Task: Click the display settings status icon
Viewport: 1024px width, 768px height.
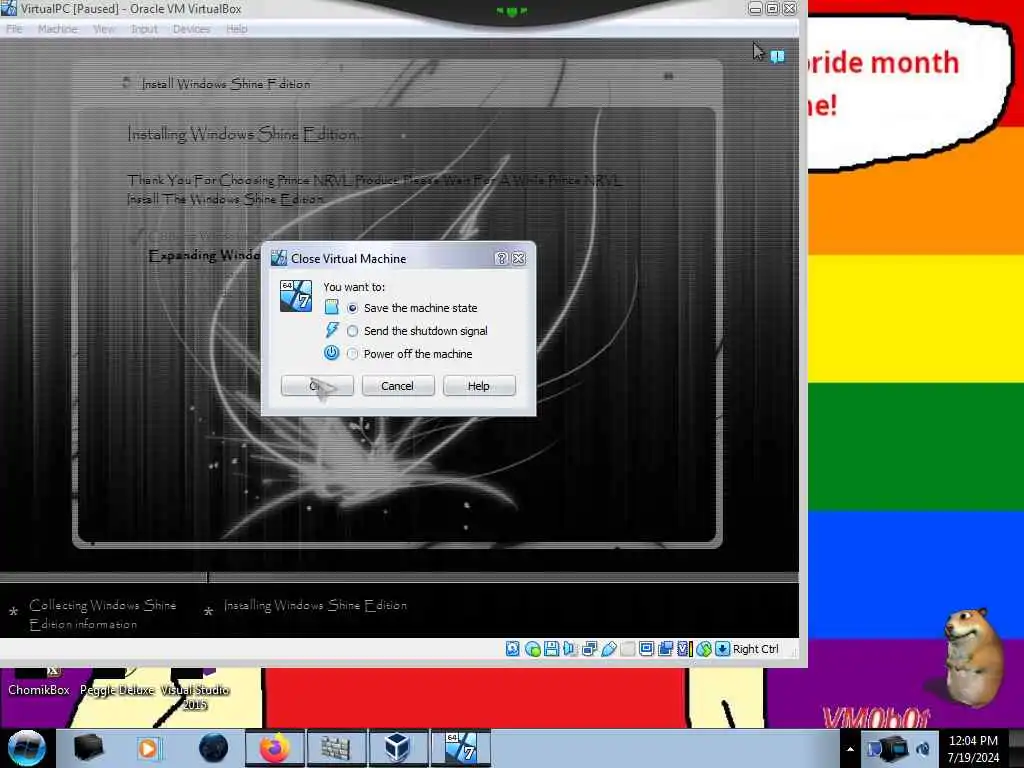Action: click(x=647, y=648)
